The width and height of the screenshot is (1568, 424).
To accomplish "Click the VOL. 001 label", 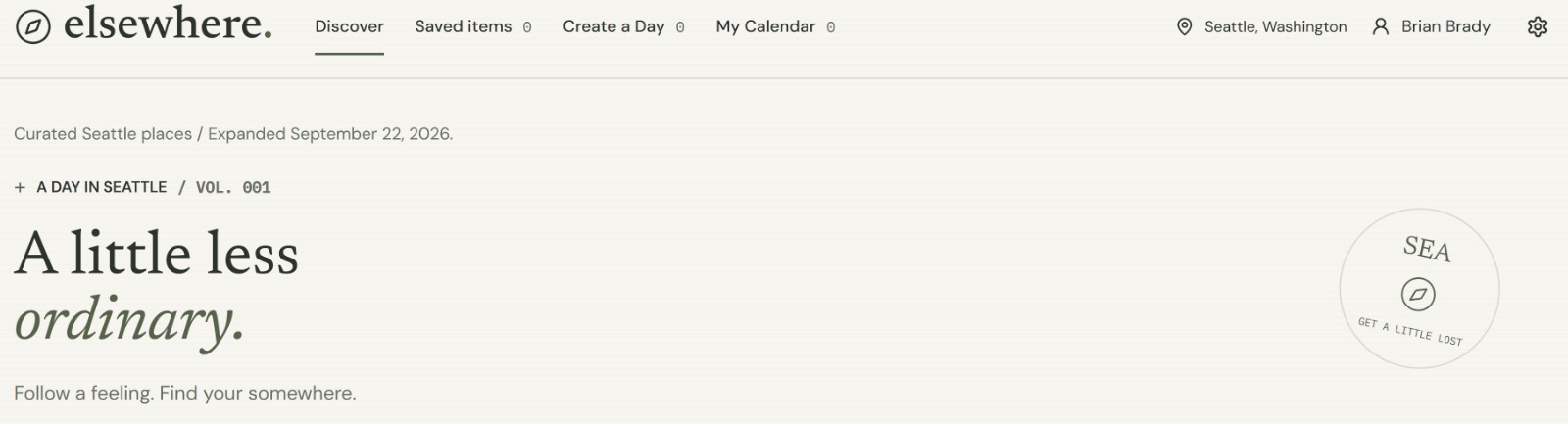I will point(233,187).
